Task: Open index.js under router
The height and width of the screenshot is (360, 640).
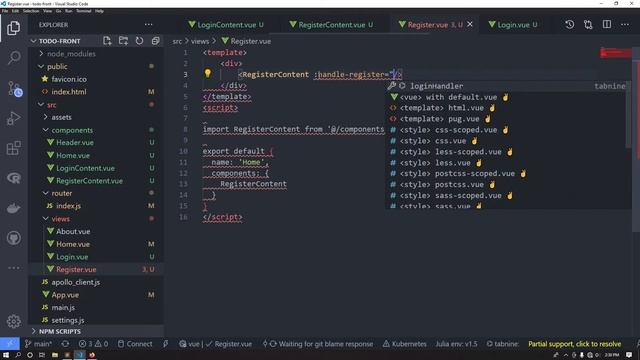Action: point(68,206)
